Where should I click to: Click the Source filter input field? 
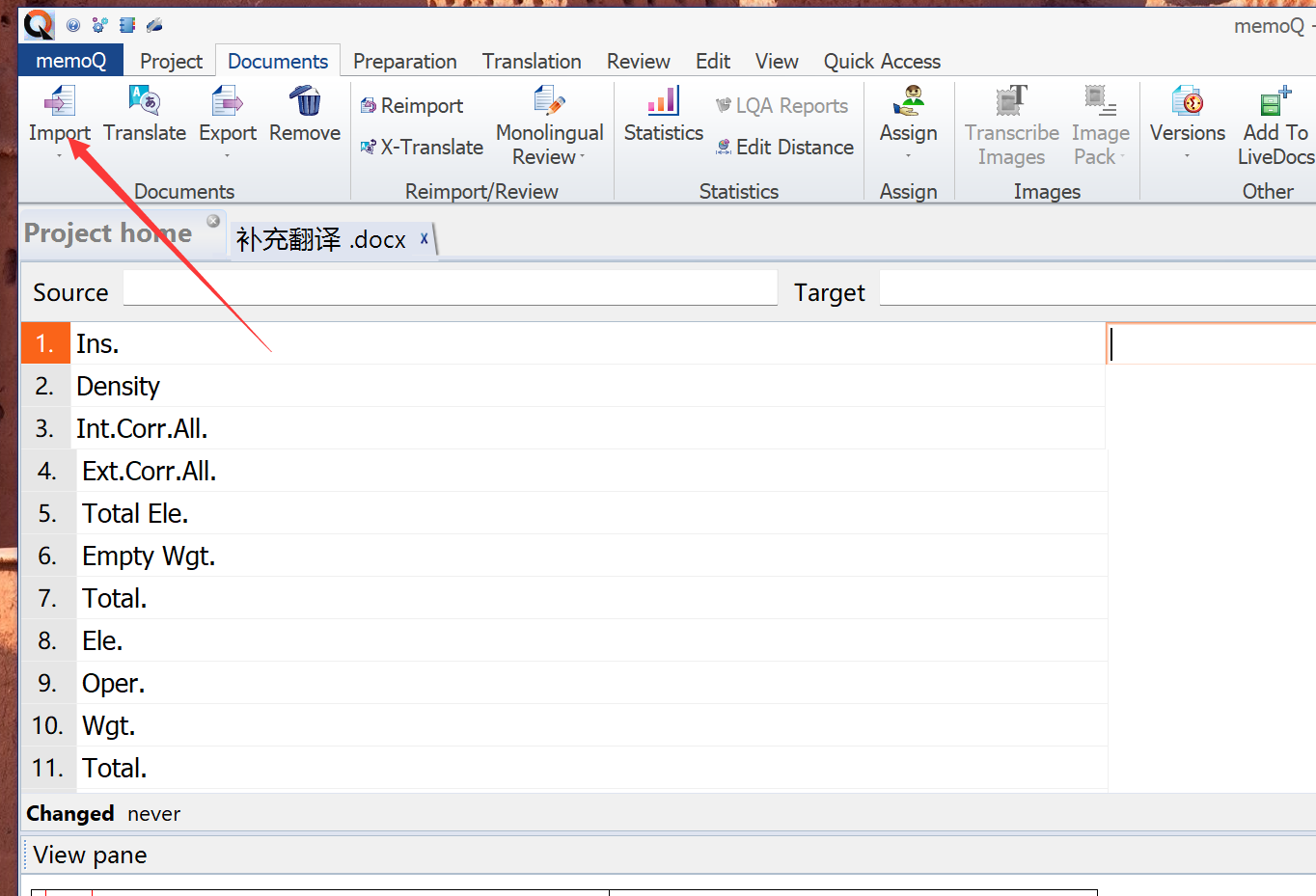tap(450, 288)
